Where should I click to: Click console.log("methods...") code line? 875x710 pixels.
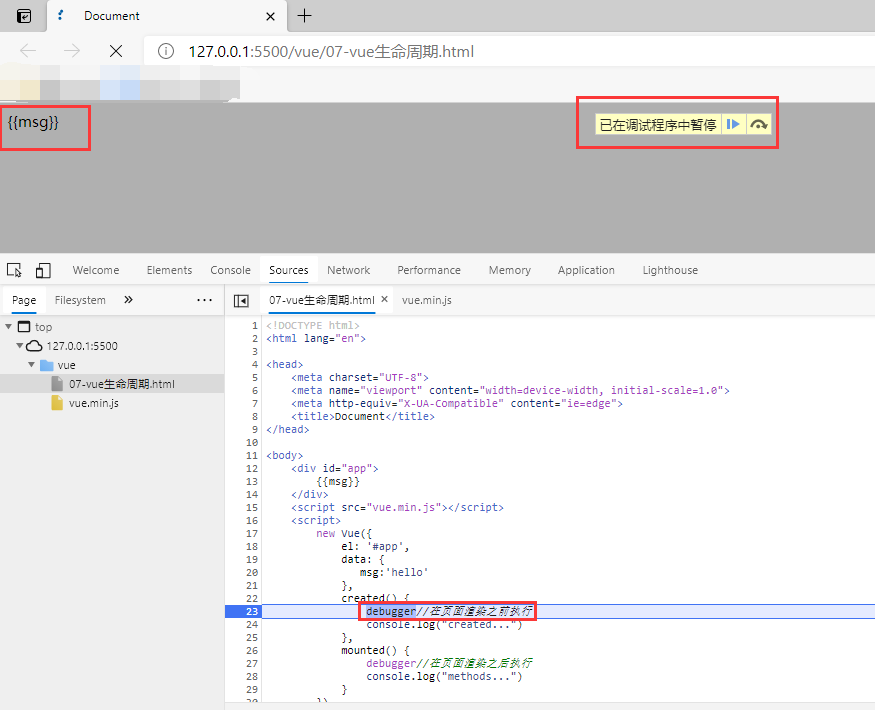444,676
